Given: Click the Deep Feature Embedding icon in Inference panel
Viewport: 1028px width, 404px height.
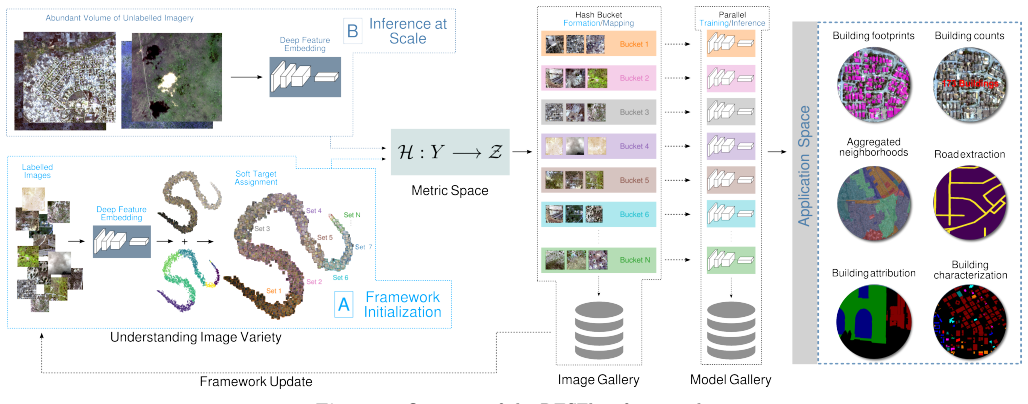Looking at the screenshot, I should [x=306, y=77].
